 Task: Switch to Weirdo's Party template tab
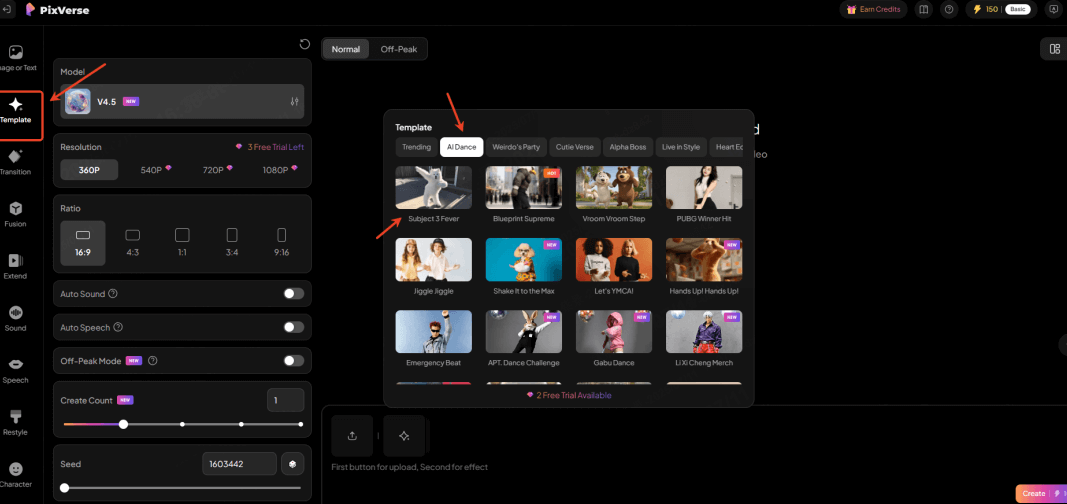point(515,147)
